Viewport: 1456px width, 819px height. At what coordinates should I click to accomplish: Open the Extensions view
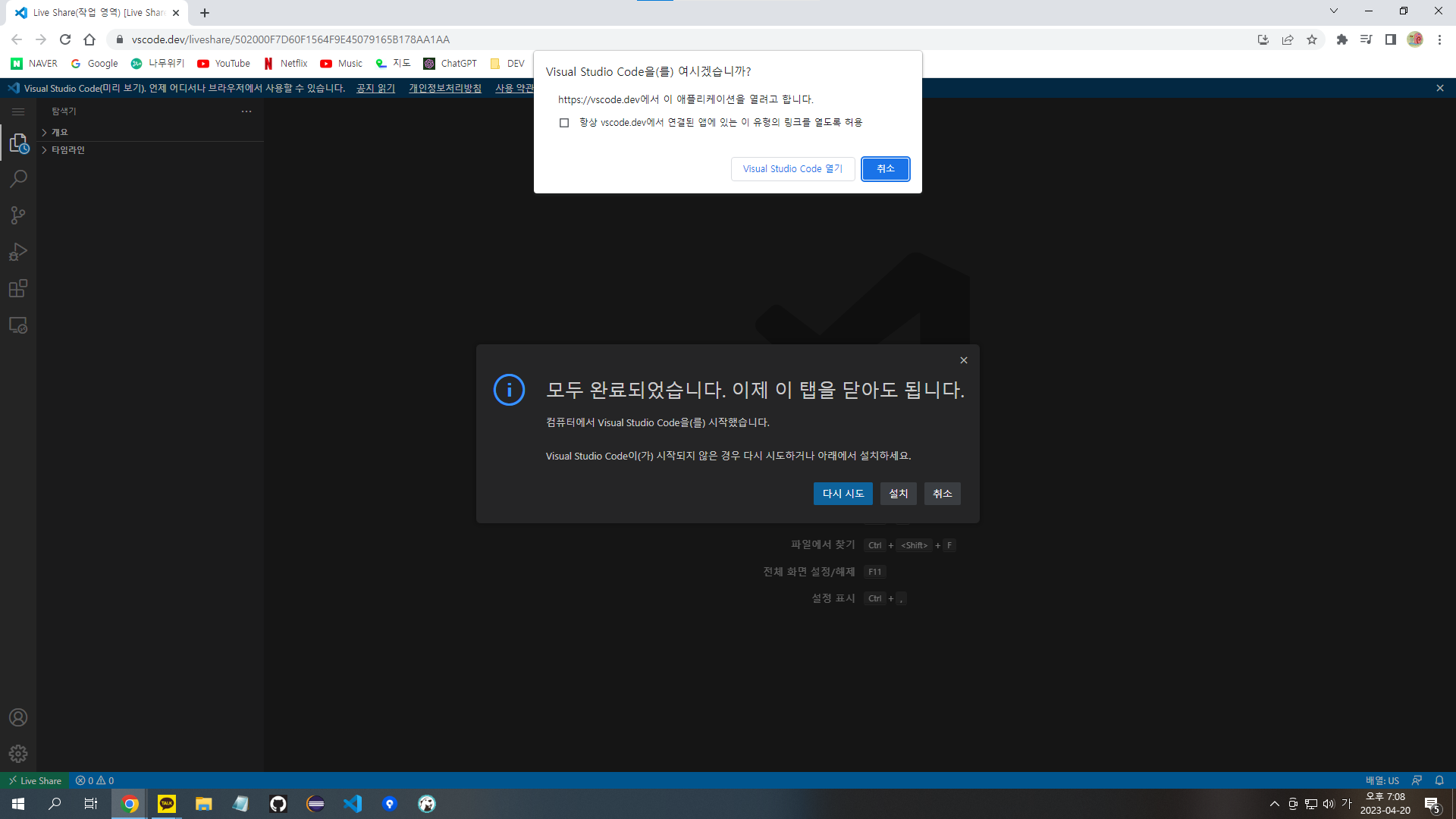[x=18, y=288]
